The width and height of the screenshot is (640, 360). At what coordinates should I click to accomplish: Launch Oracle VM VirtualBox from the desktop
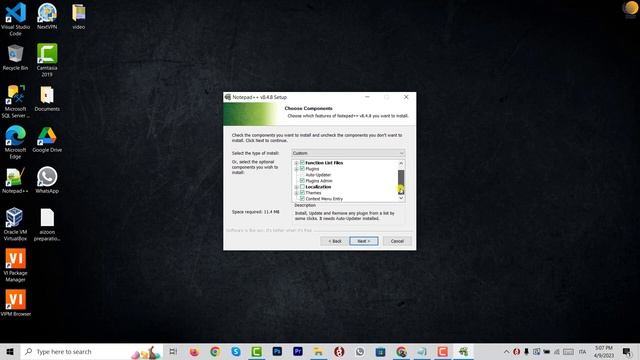(16, 224)
